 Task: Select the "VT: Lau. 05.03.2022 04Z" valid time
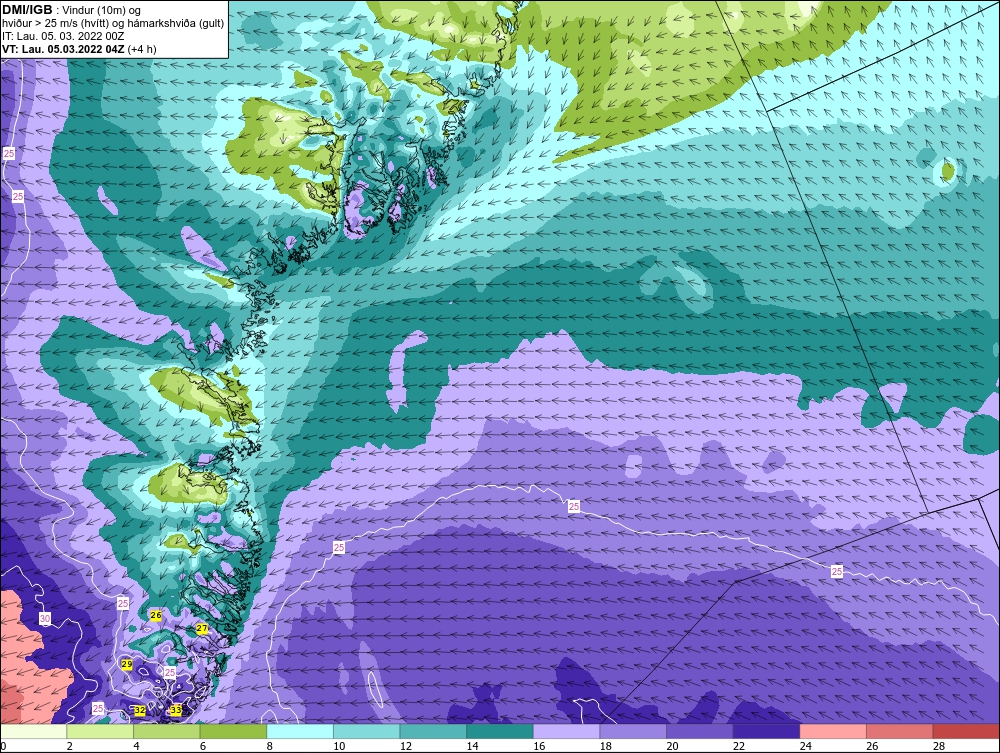coord(63,48)
